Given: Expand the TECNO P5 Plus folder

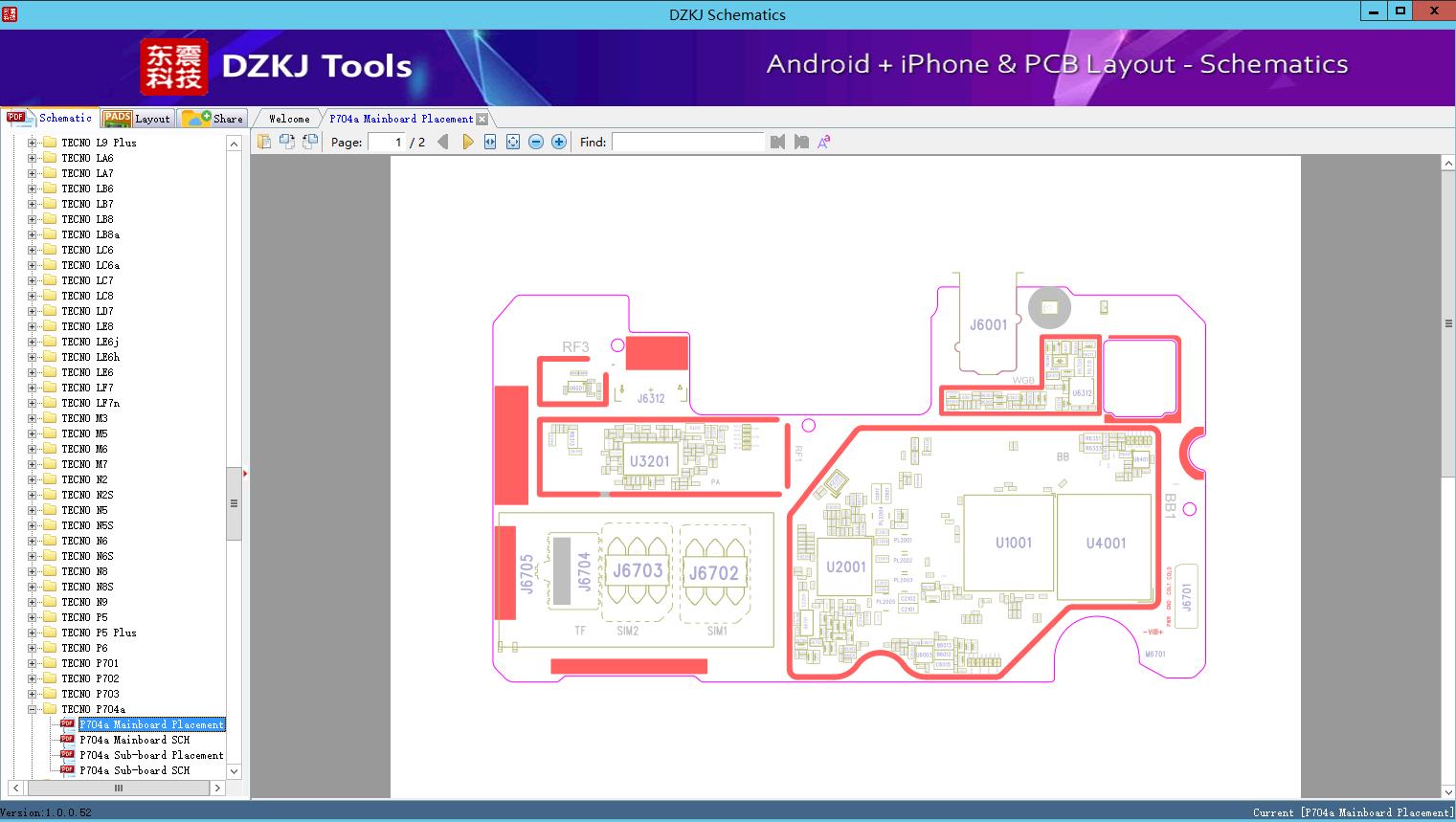Looking at the screenshot, I should click(x=32, y=633).
